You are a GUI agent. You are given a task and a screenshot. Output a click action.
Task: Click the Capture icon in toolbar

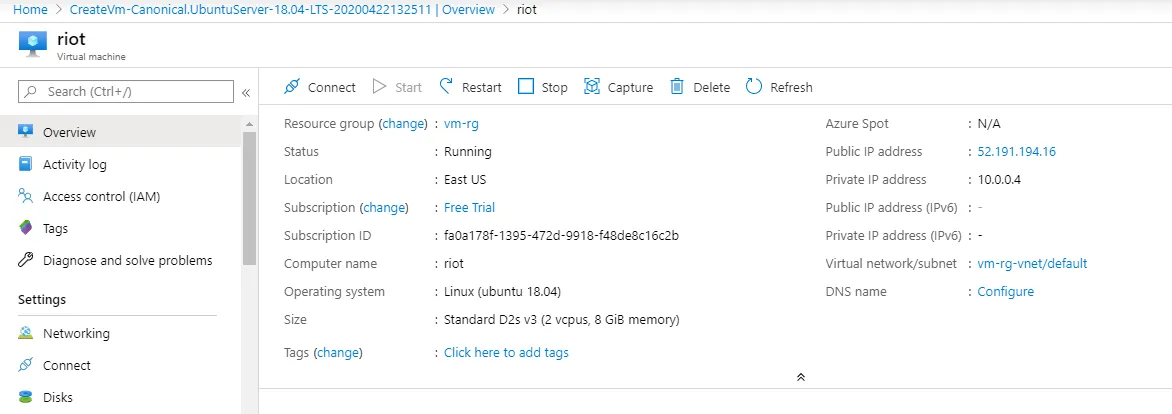592,87
